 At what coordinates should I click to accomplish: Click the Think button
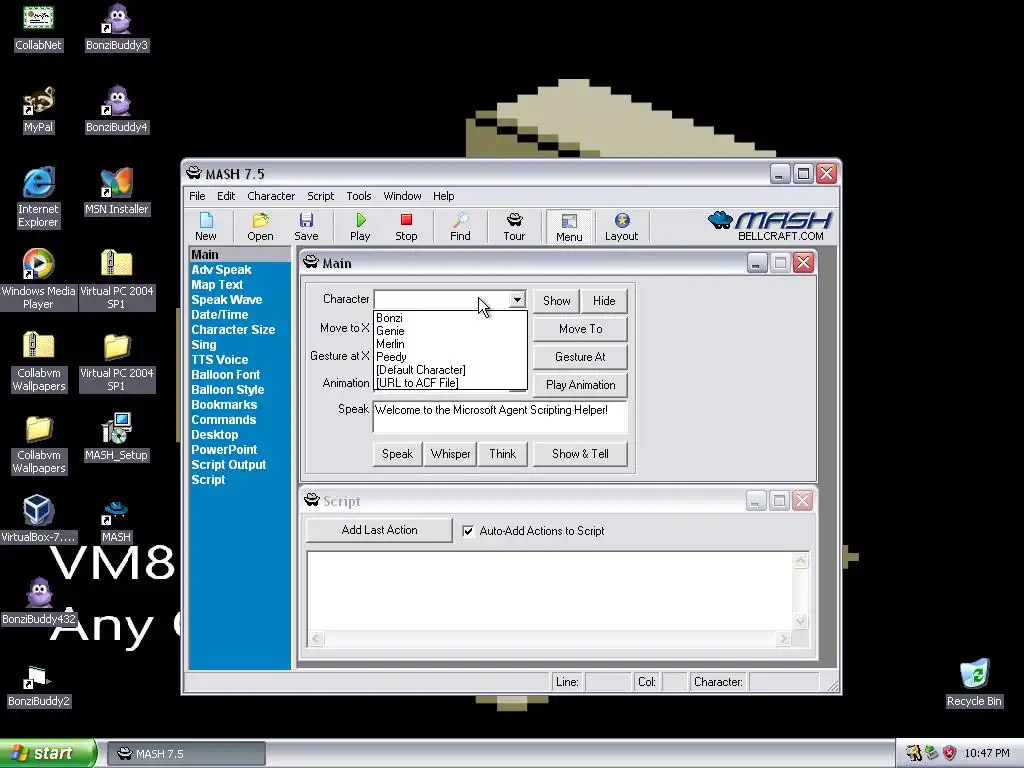pyautogui.click(x=502, y=454)
